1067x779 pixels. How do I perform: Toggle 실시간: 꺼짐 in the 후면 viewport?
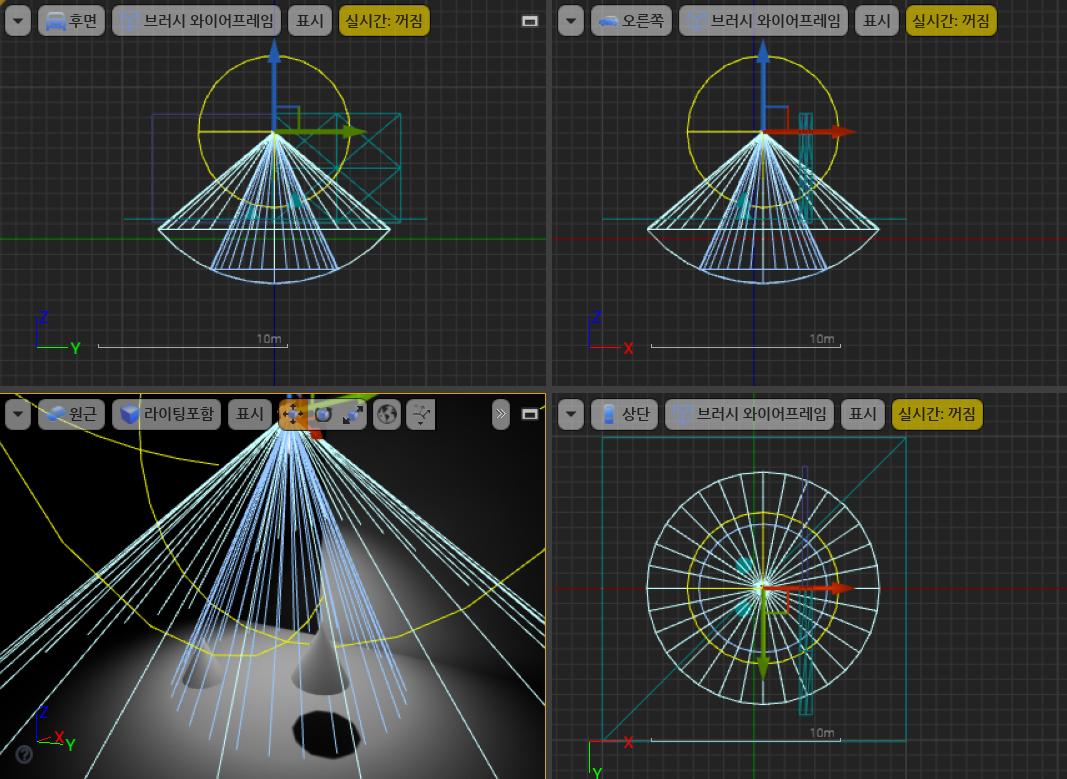384,21
